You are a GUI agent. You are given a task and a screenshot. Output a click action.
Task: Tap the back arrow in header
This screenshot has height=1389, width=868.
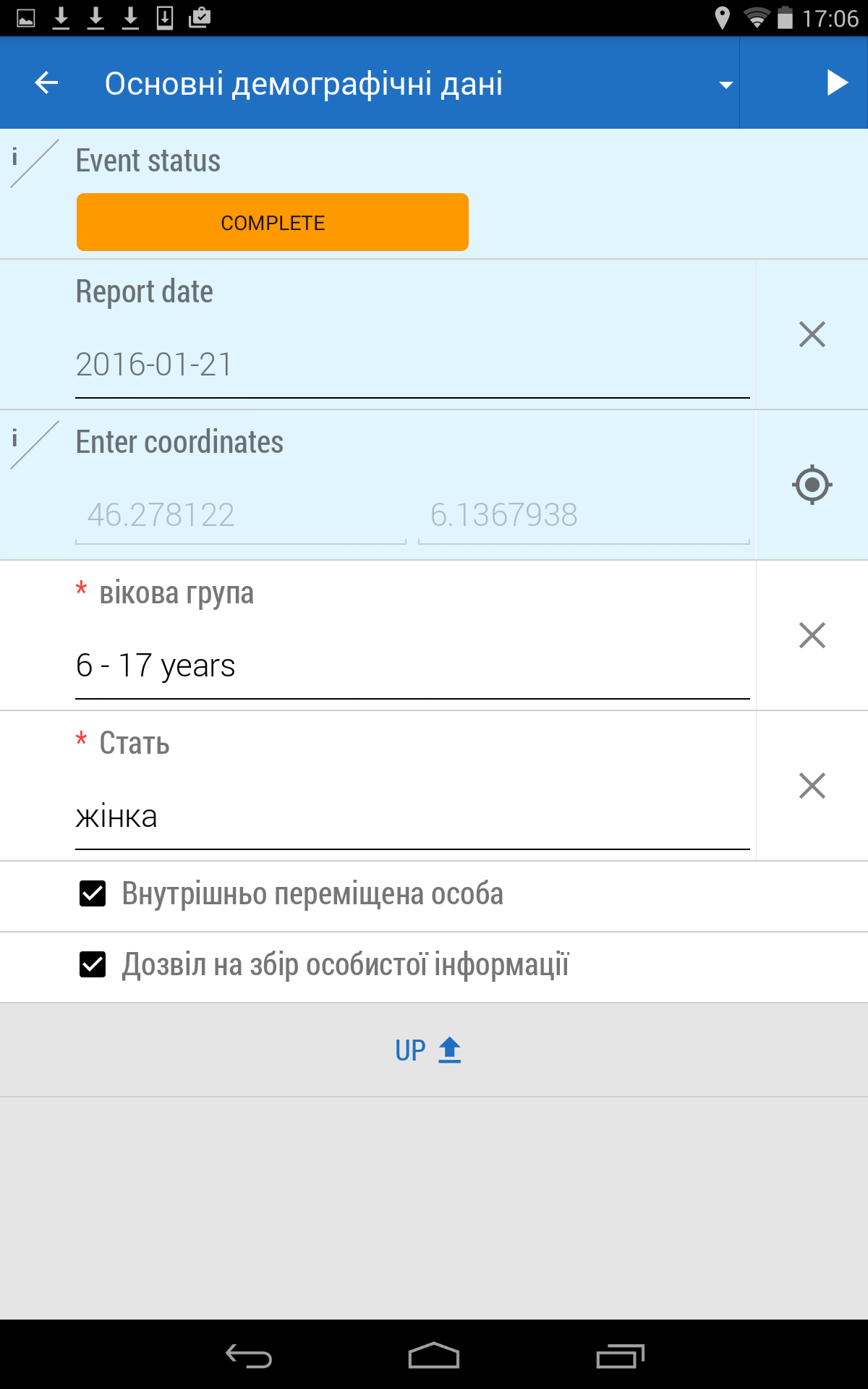tap(47, 83)
